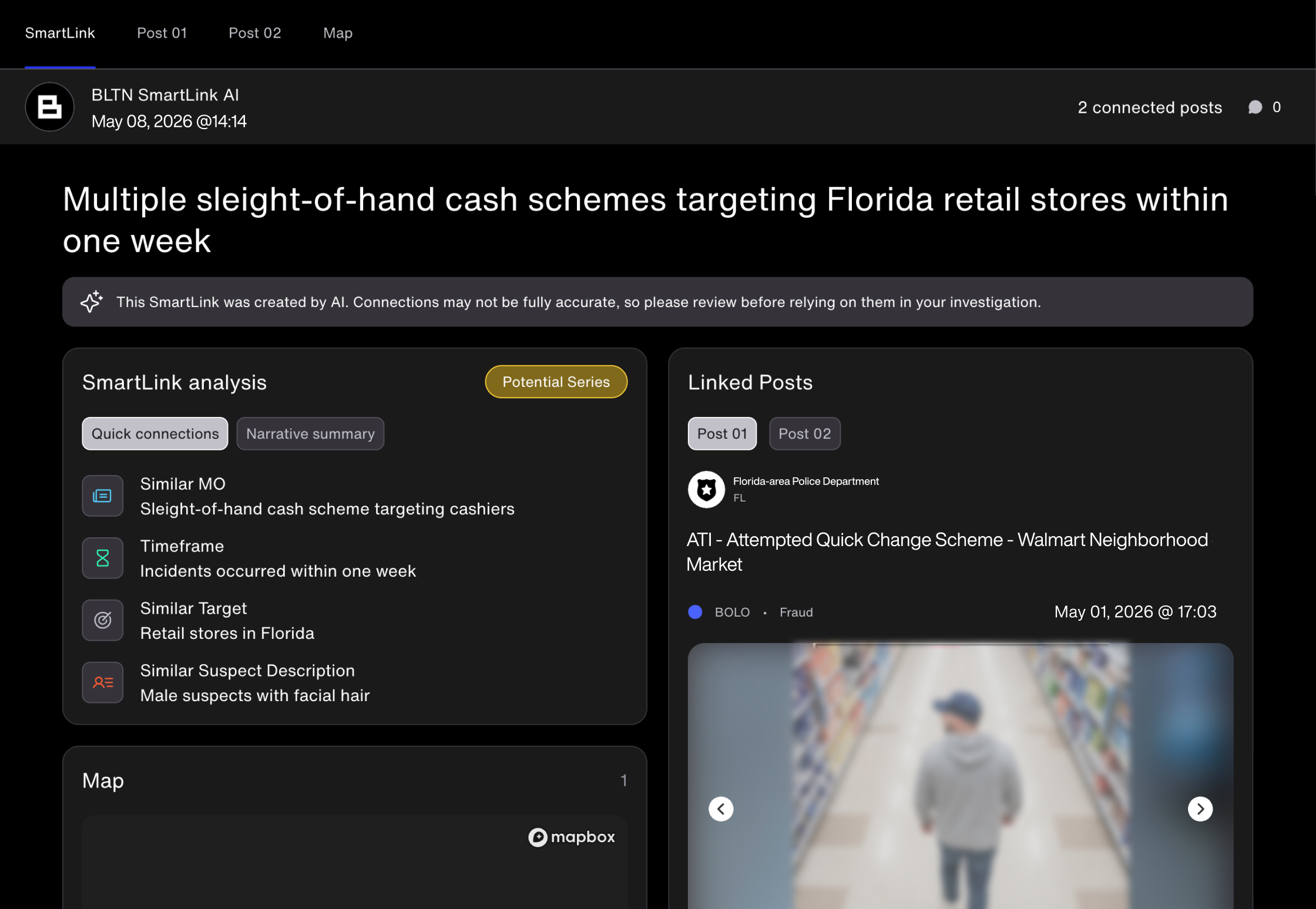Viewport: 1316px width, 909px height.
Task: Click the BLTN SmartLink AI author name
Action: pos(165,95)
